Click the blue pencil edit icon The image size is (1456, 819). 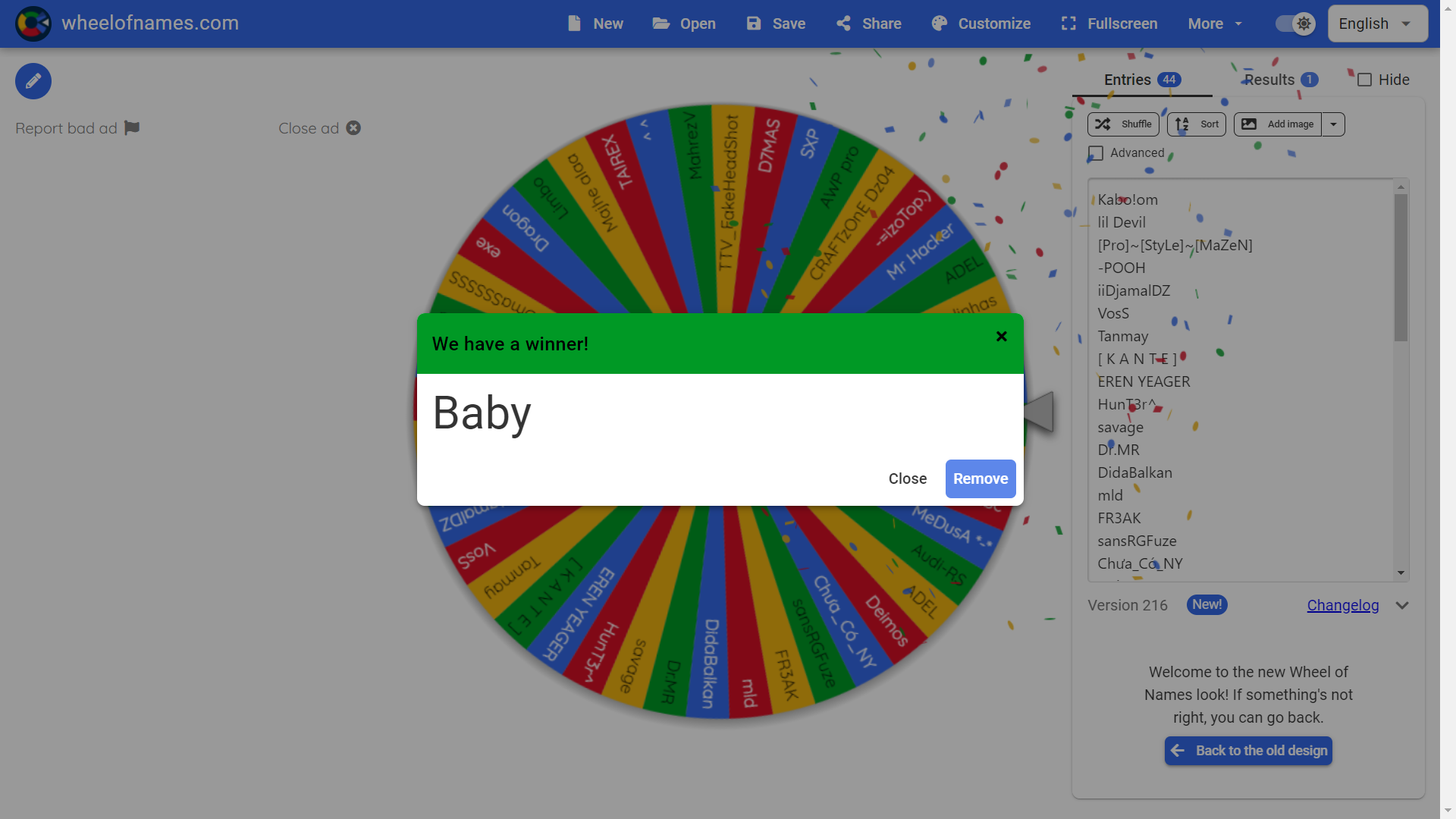click(x=33, y=81)
